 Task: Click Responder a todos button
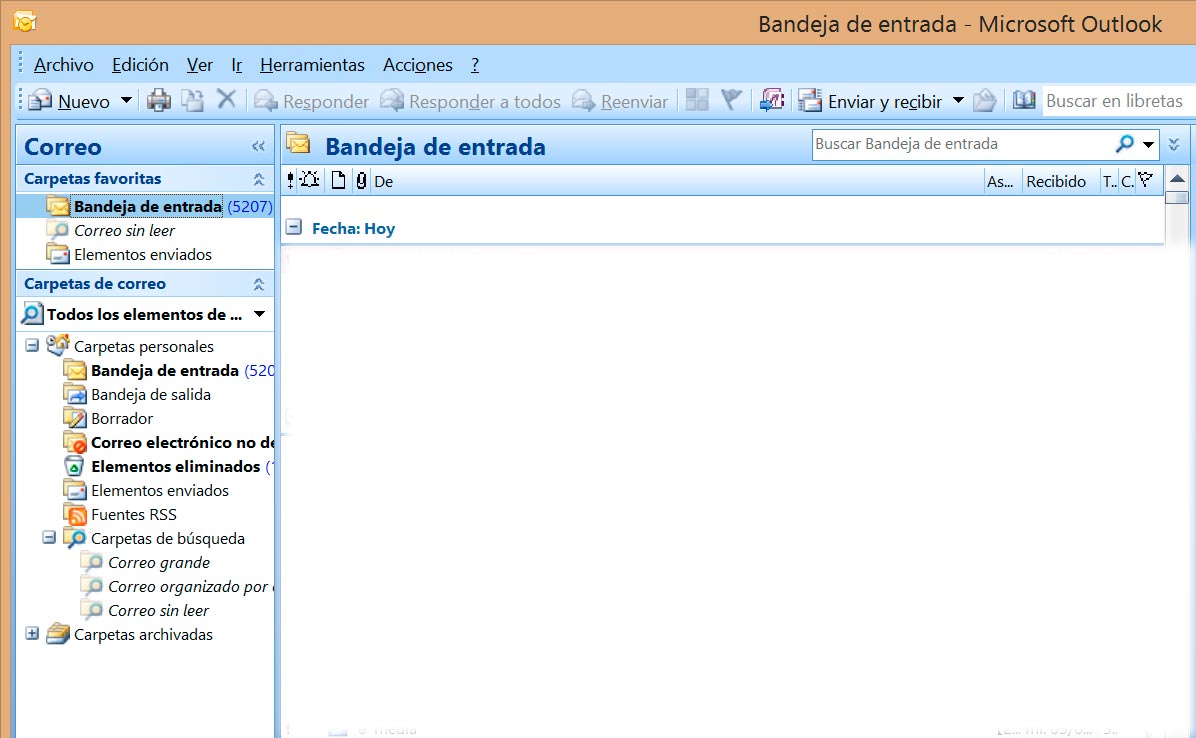tap(470, 101)
